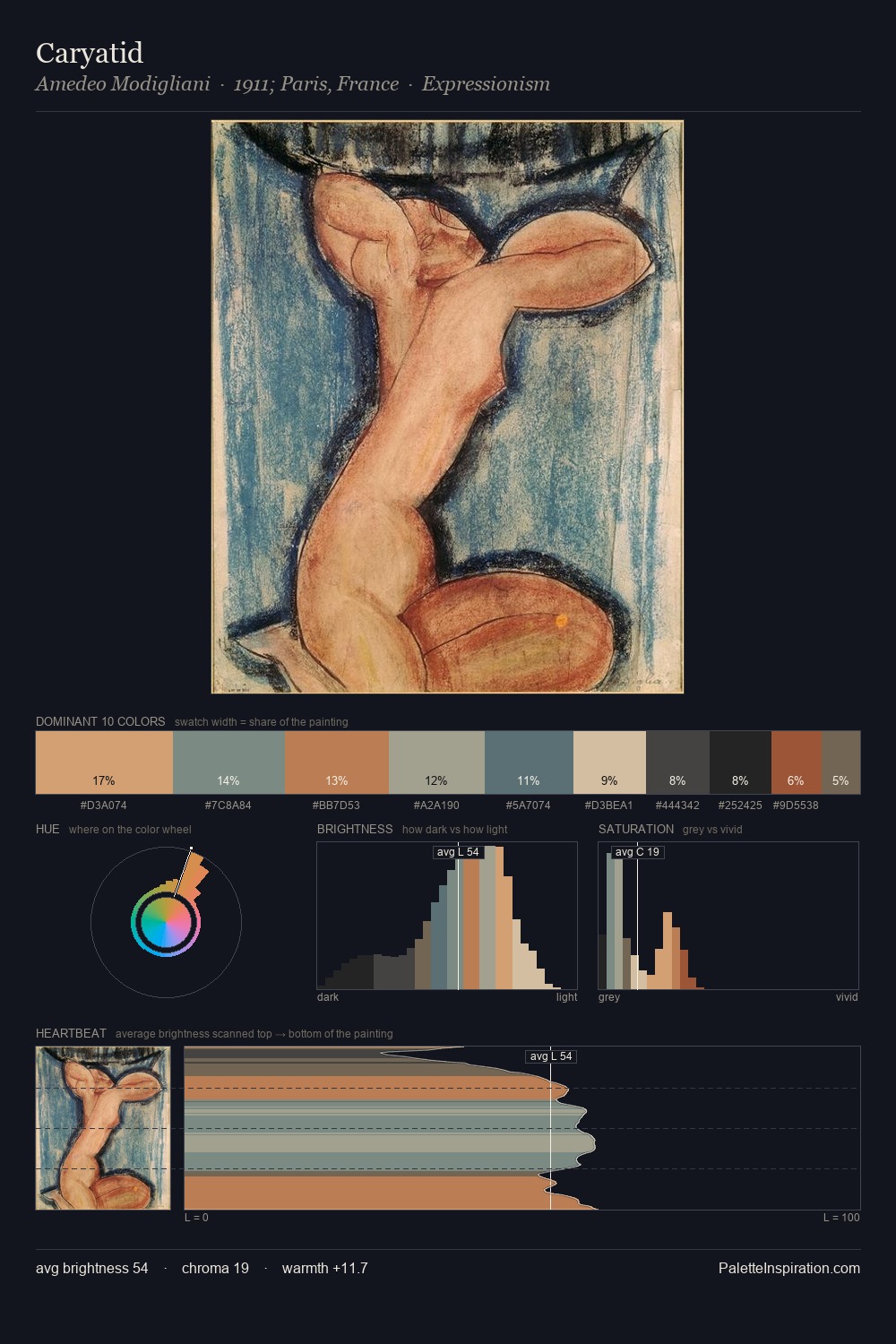Click the 'BRIGHTNESS' section heading
The width and height of the screenshot is (896, 1344).
(x=355, y=829)
